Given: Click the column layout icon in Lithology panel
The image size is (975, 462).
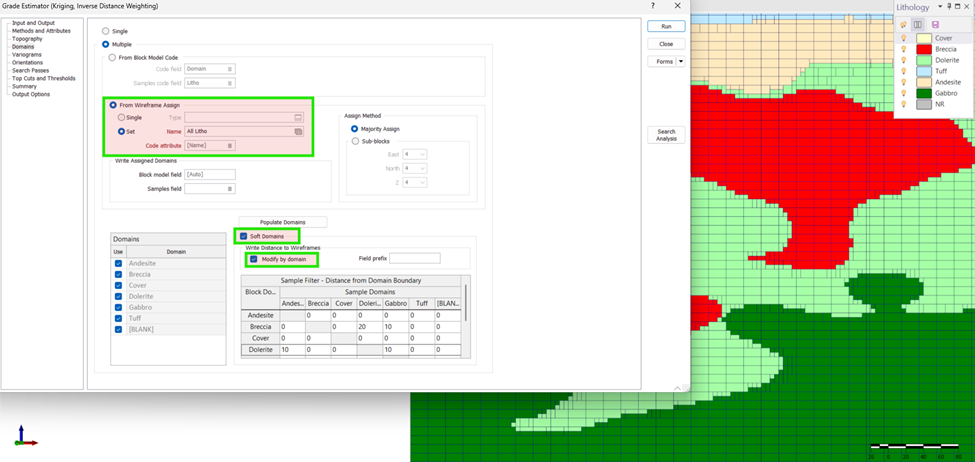Looking at the screenshot, I should pyautogui.click(x=918, y=24).
